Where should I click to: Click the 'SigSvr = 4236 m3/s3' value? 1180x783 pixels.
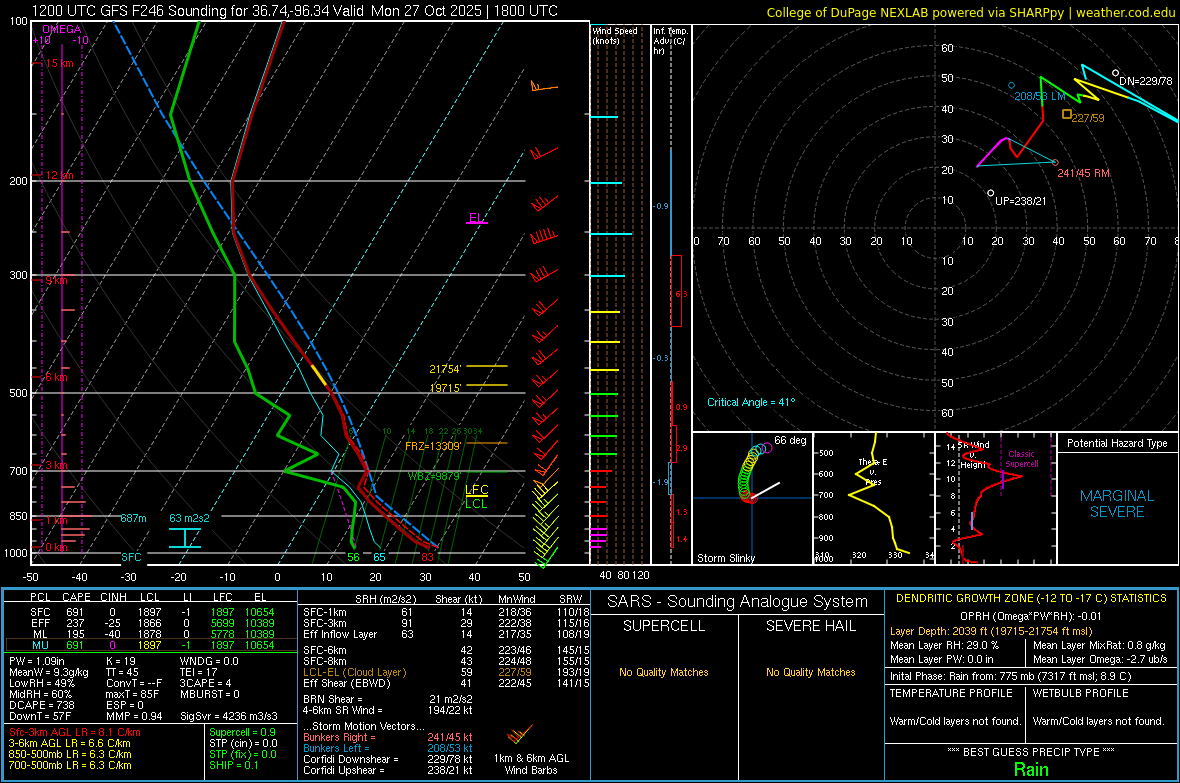point(228,717)
